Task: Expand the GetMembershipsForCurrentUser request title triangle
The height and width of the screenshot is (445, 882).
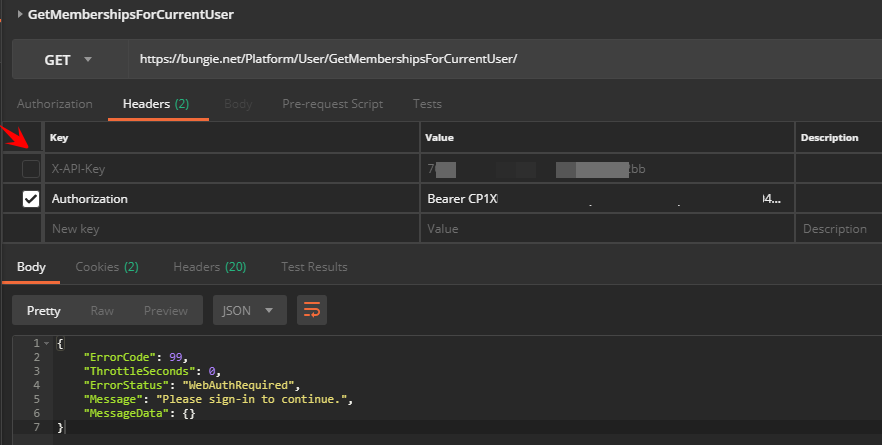Action: click(20, 14)
